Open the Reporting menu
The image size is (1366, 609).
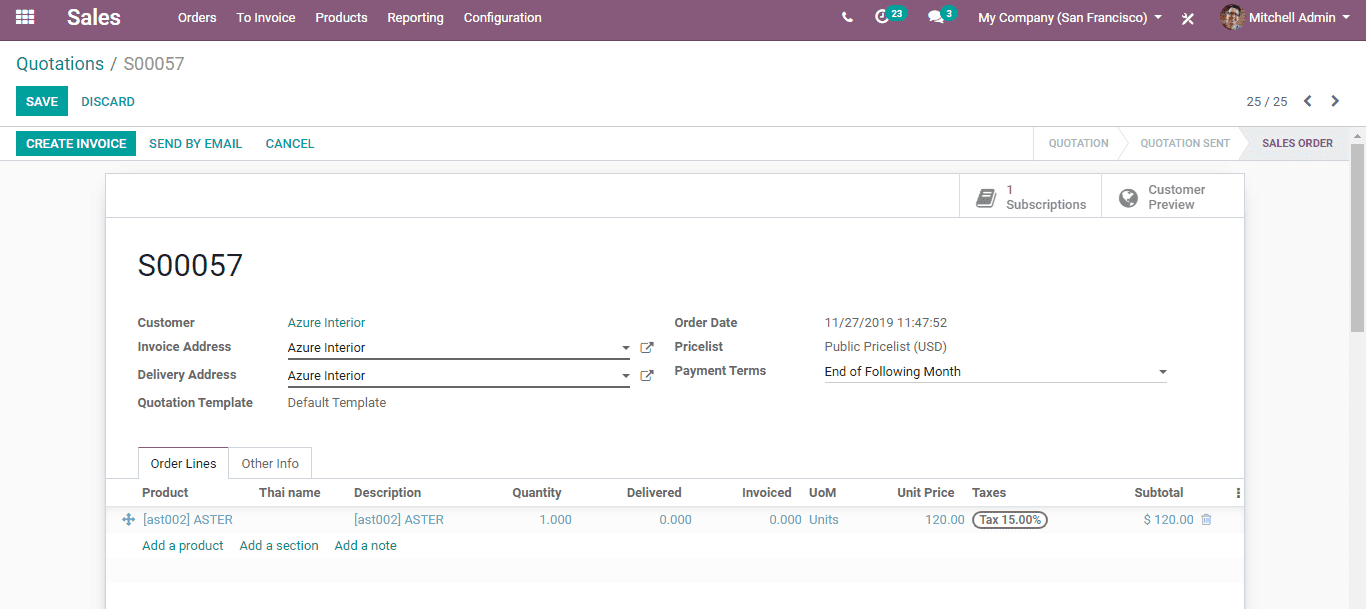click(x=415, y=18)
